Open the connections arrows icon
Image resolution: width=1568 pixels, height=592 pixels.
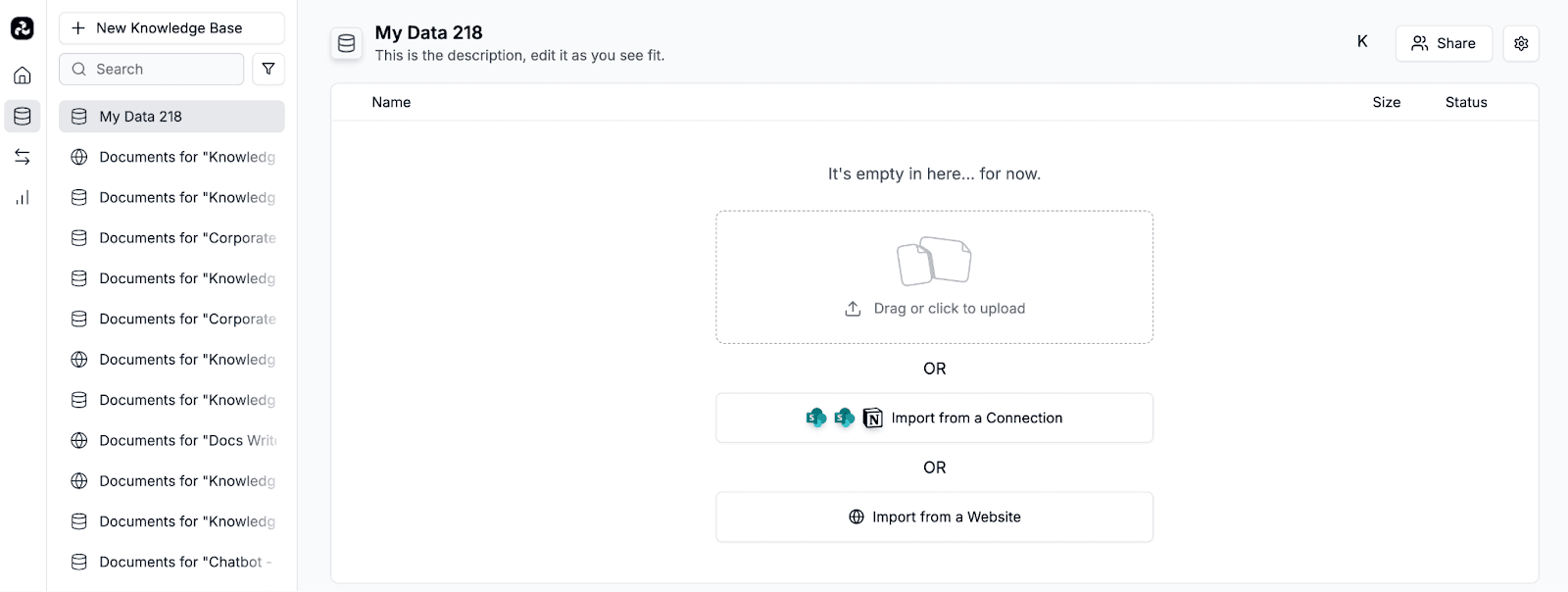pyautogui.click(x=23, y=157)
